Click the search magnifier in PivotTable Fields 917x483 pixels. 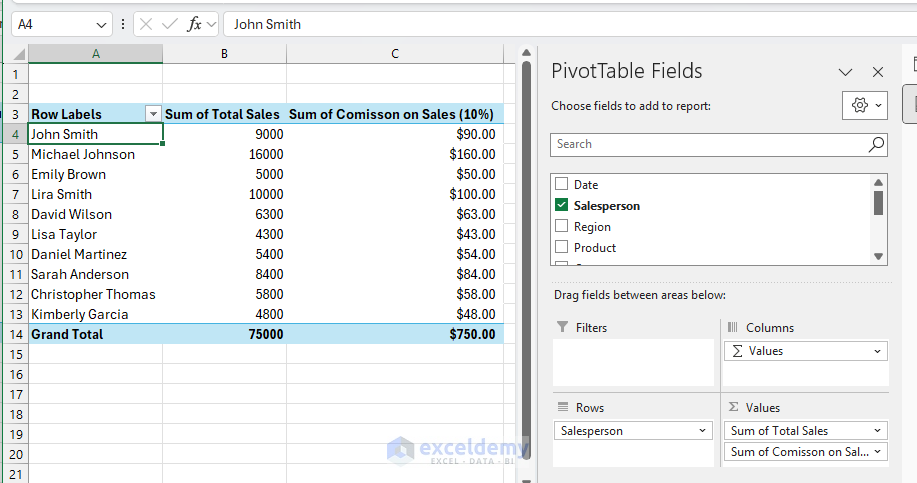[876, 144]
